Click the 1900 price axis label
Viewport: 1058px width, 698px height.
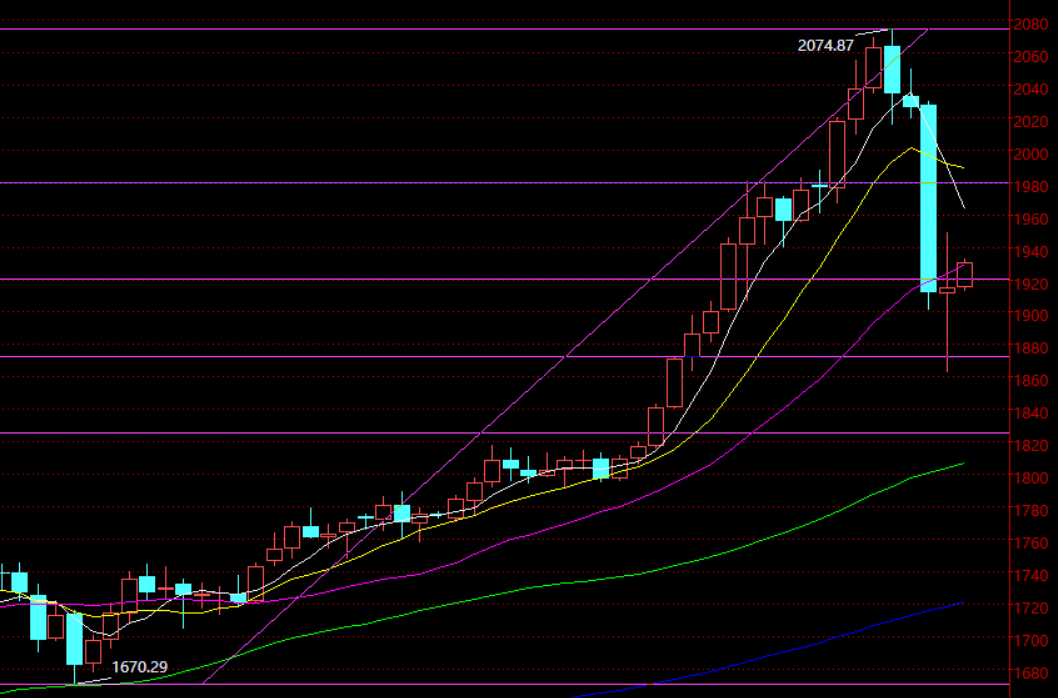[1031, 315]
